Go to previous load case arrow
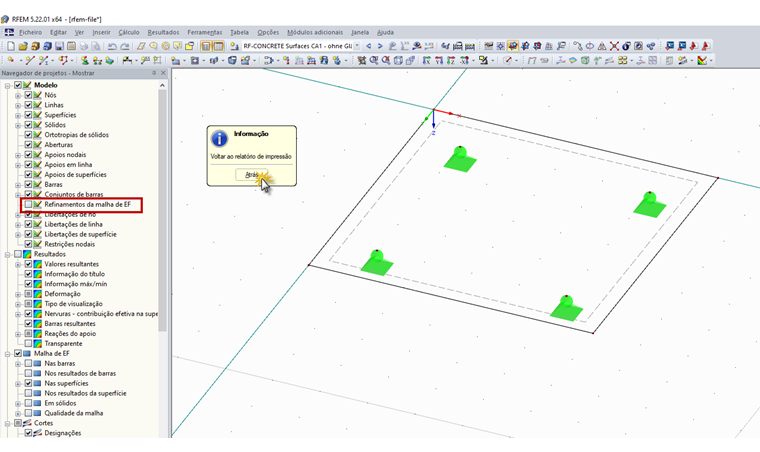 coord(368,46)
